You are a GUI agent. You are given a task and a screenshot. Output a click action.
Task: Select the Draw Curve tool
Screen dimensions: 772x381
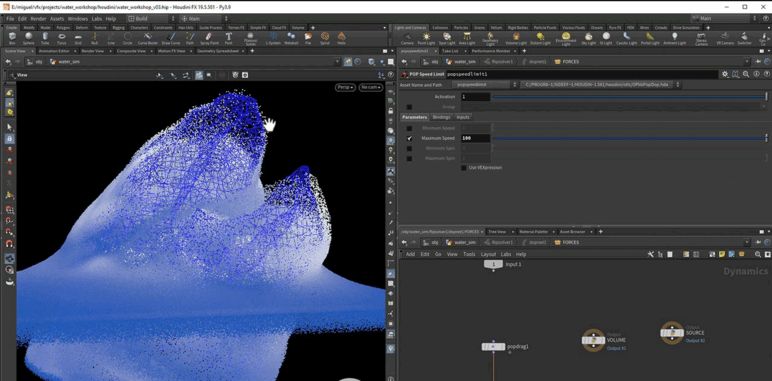click(x=171, y=38)
